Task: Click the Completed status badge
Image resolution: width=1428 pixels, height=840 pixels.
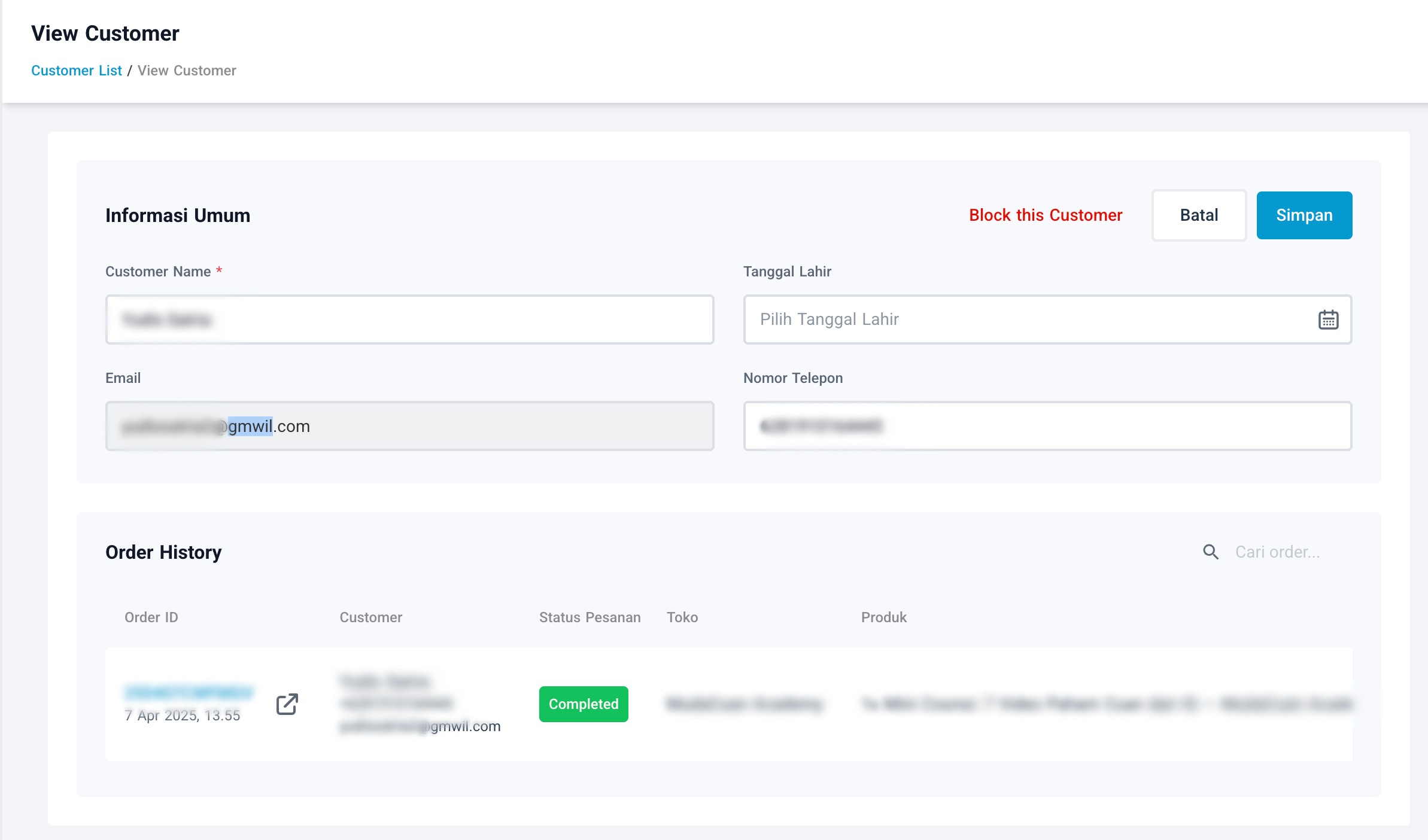Action: pyautogui.click(x=584, y=704)
